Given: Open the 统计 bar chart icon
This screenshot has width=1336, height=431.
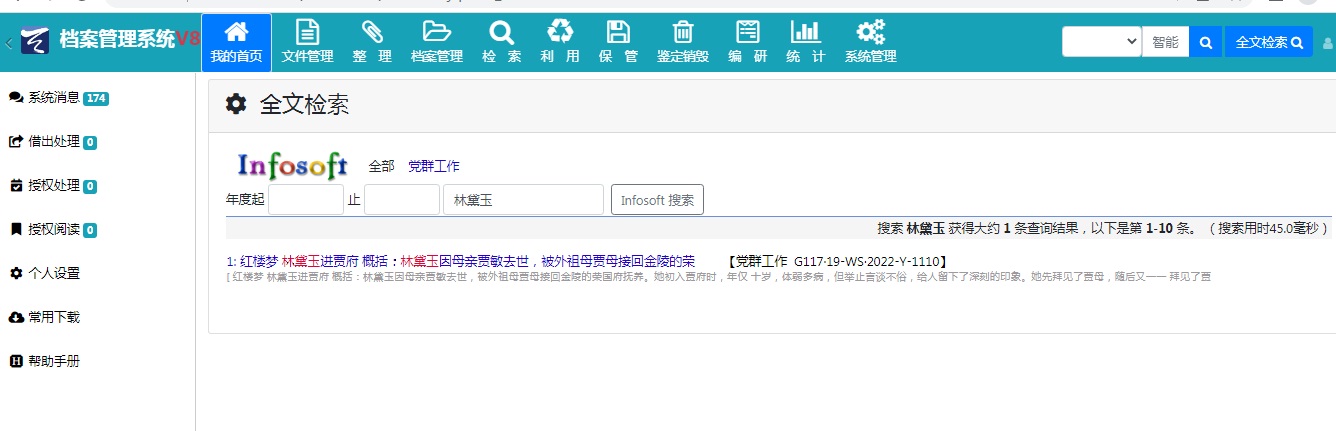Looking at the screenshot, I should (805, 32).
